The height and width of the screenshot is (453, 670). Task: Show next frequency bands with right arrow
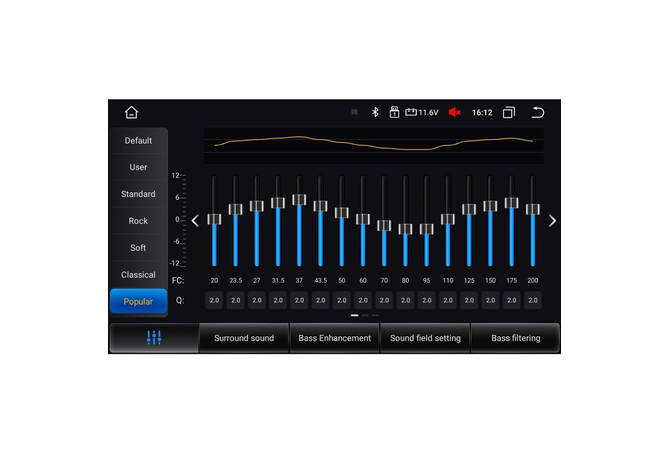552,221
